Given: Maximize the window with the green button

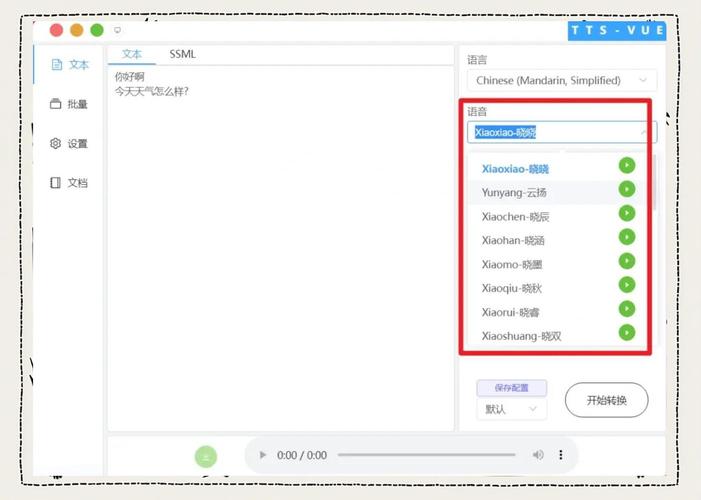Looking at the screenshot, I should click(97, 30).
